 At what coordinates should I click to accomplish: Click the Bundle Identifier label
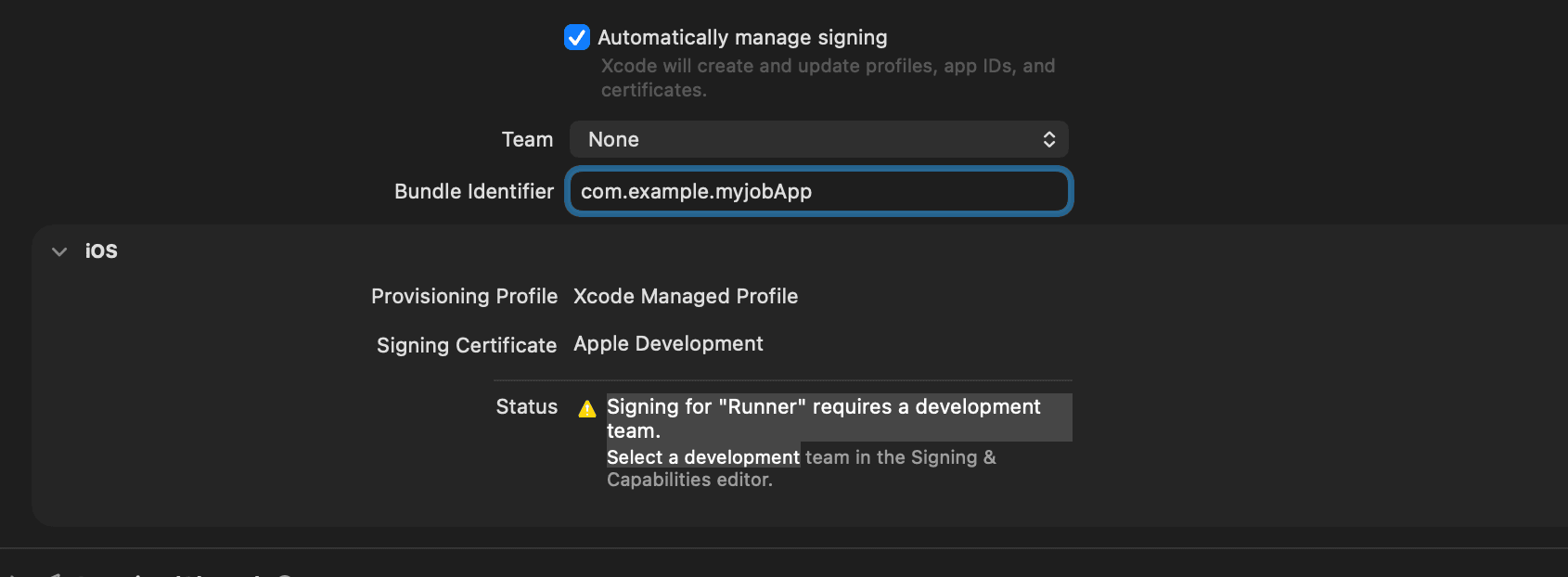point(473,191)
